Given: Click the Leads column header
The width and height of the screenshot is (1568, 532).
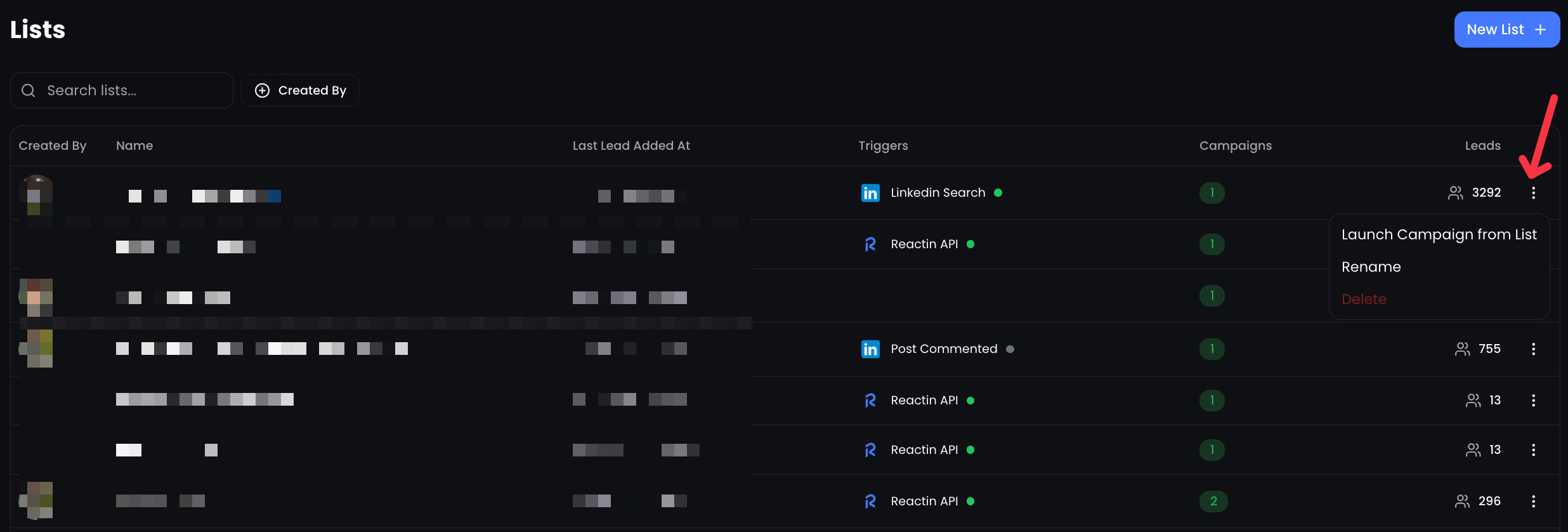Looking at the screenshot, I should [x=1482, y=146].
